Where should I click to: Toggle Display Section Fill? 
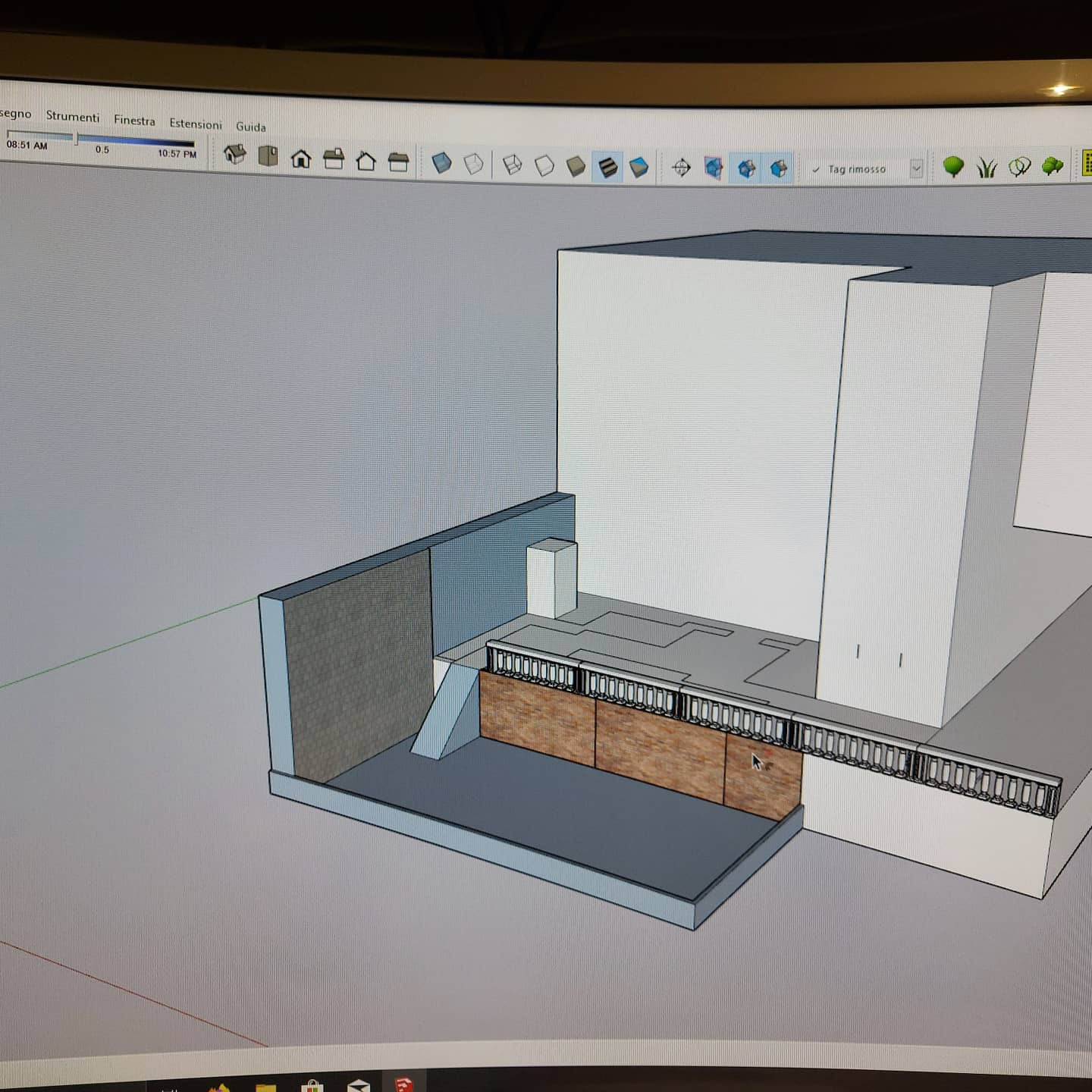pyautogui.click(x=779, y=168)
